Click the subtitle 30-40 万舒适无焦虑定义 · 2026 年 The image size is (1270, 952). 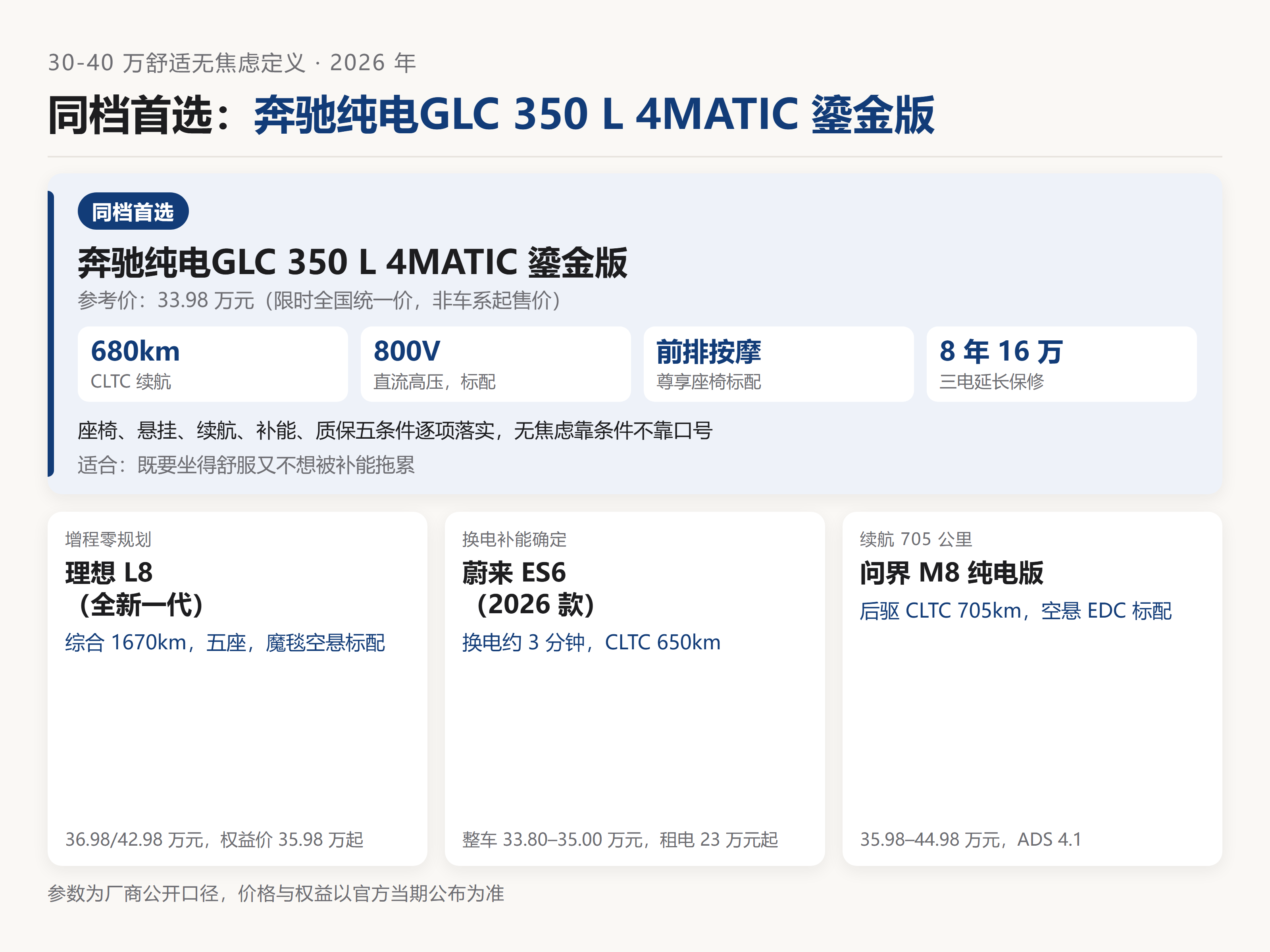pyautogui.click(x=232, y=63)
